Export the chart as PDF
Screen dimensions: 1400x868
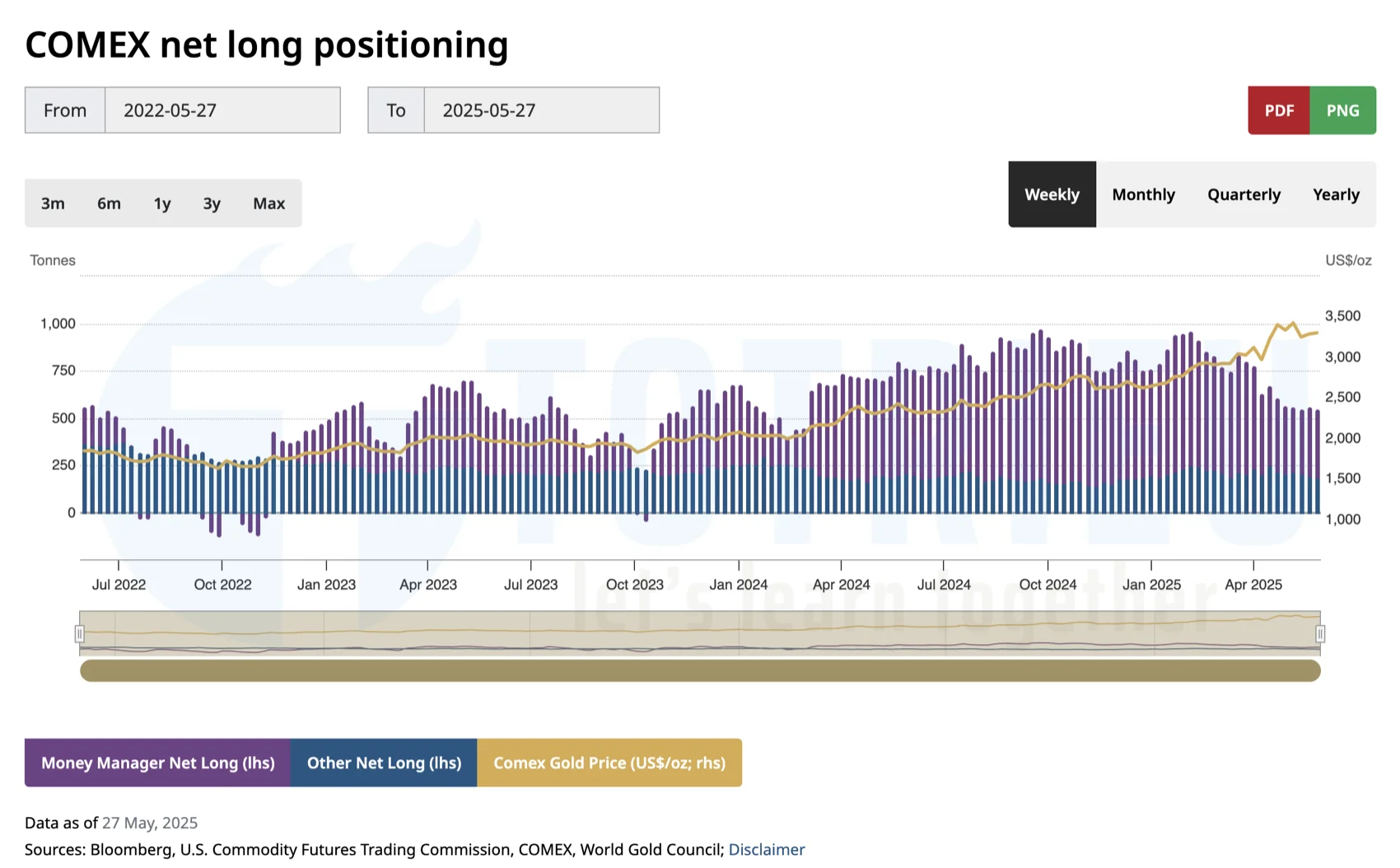pos(1278,110)
